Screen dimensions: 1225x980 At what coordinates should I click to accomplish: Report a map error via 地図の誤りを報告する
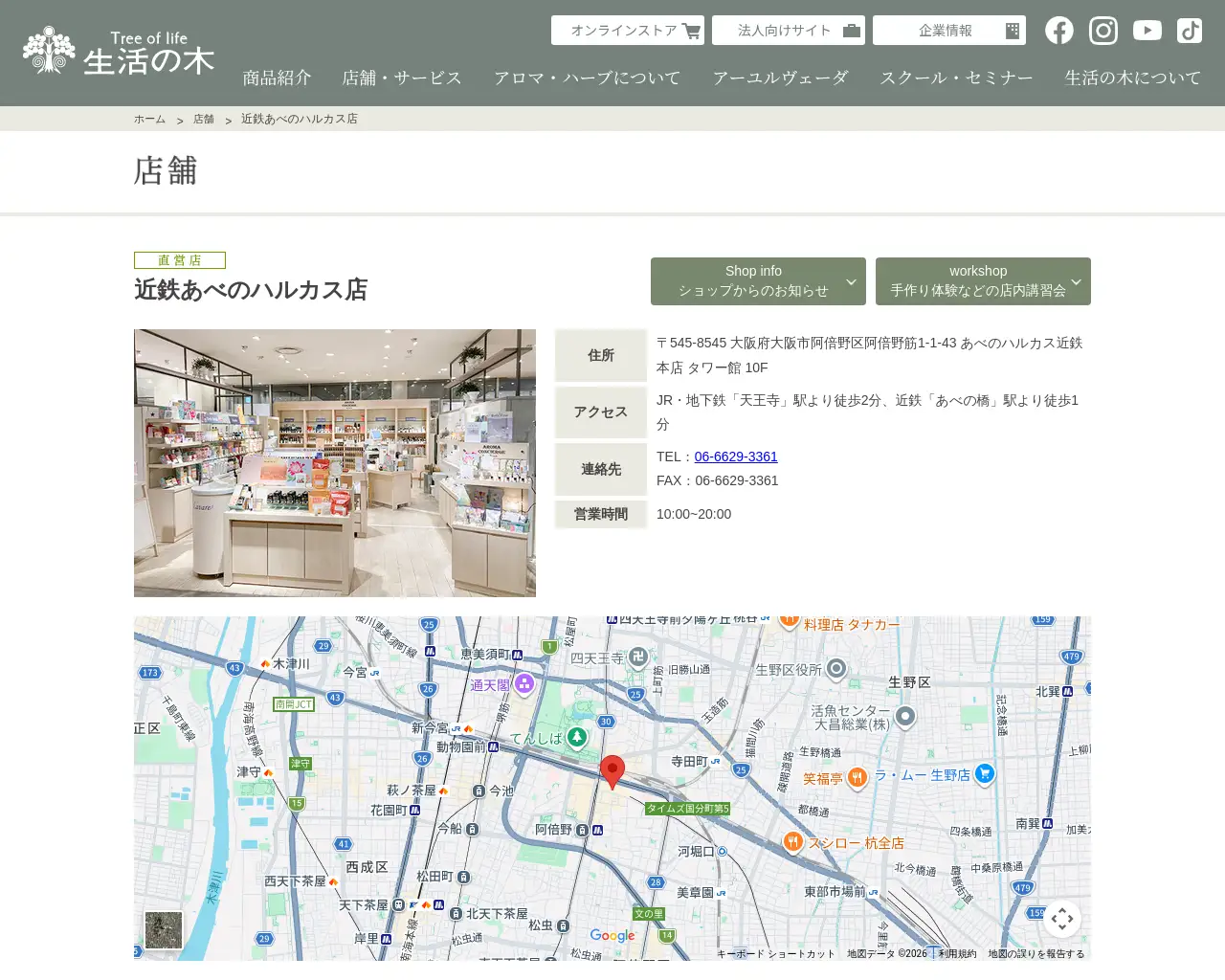(1035, 953)
